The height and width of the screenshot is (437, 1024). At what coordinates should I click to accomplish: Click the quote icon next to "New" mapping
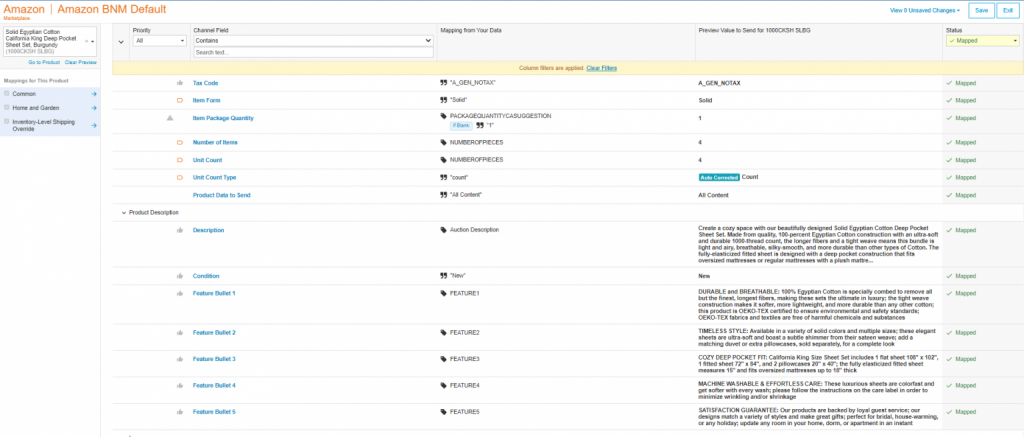(444, 276)
